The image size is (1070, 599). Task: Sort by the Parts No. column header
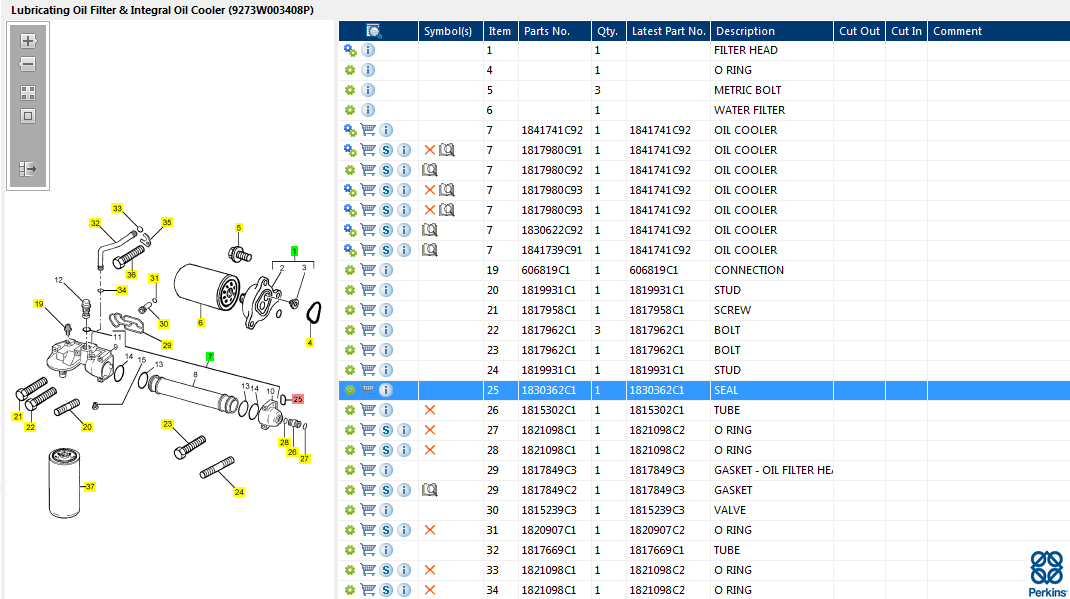point(554,31)
